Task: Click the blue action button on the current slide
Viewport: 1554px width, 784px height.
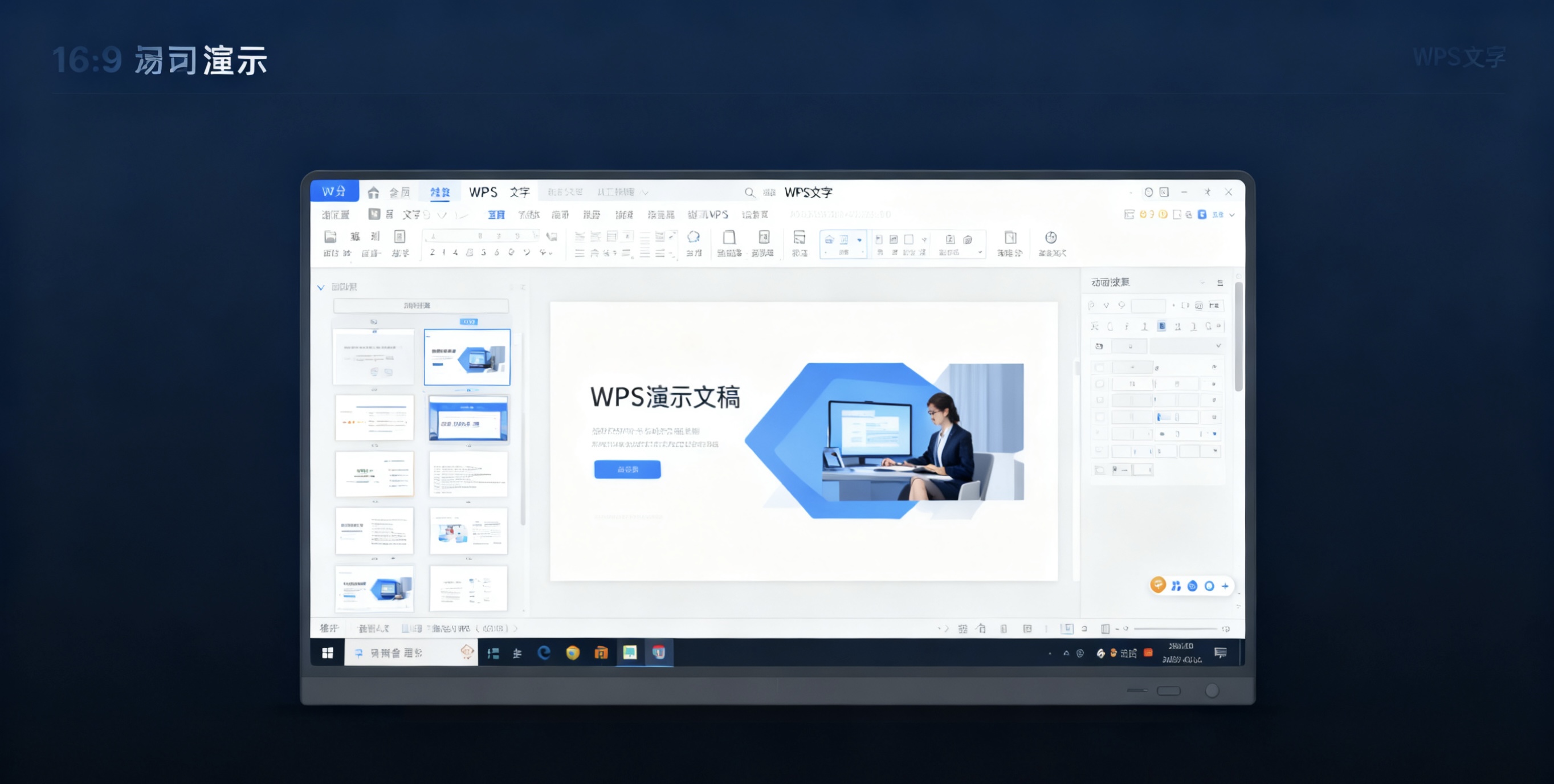Action: pos(627,470)
